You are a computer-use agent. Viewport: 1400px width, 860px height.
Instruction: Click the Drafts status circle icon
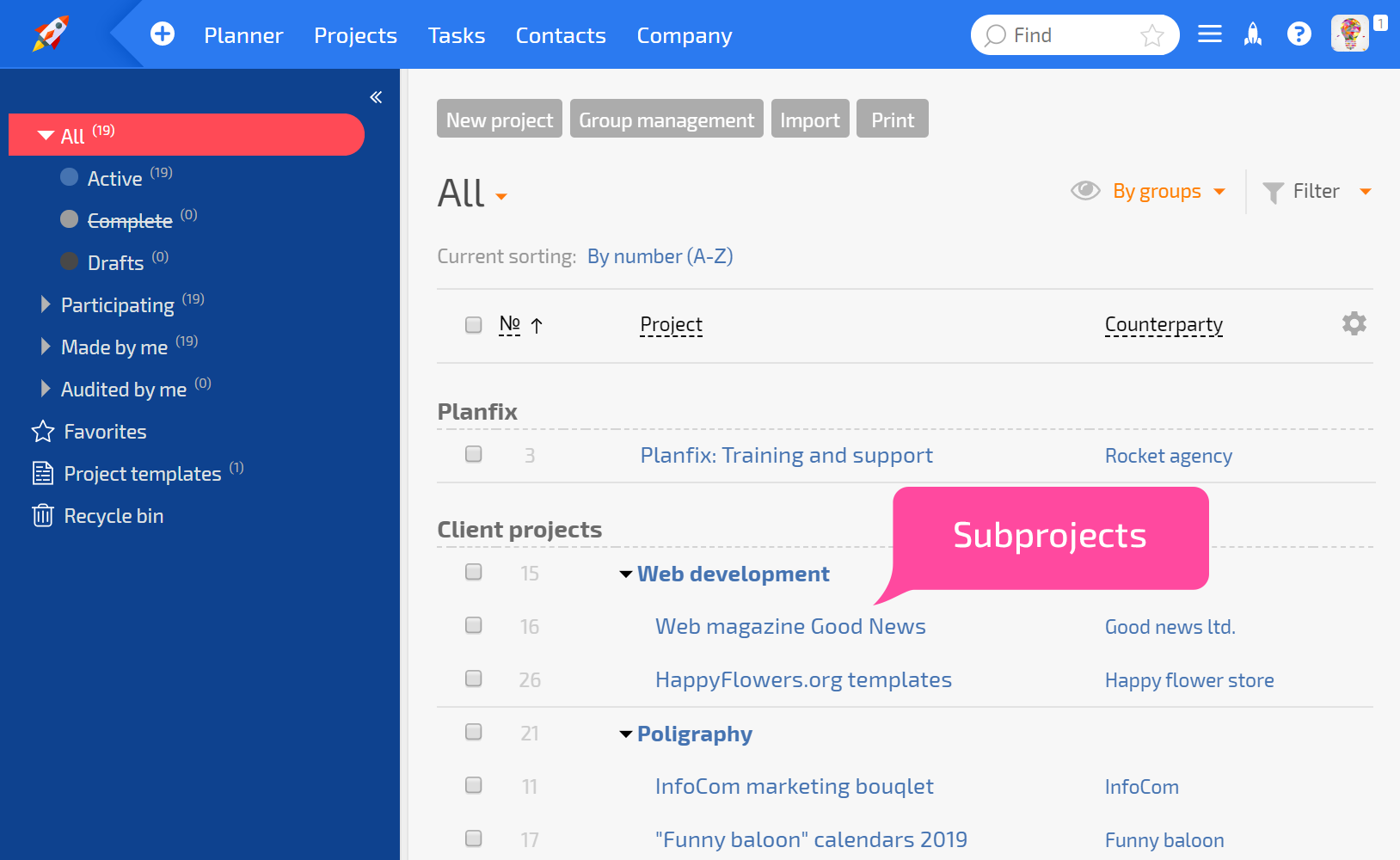[69, 261]
